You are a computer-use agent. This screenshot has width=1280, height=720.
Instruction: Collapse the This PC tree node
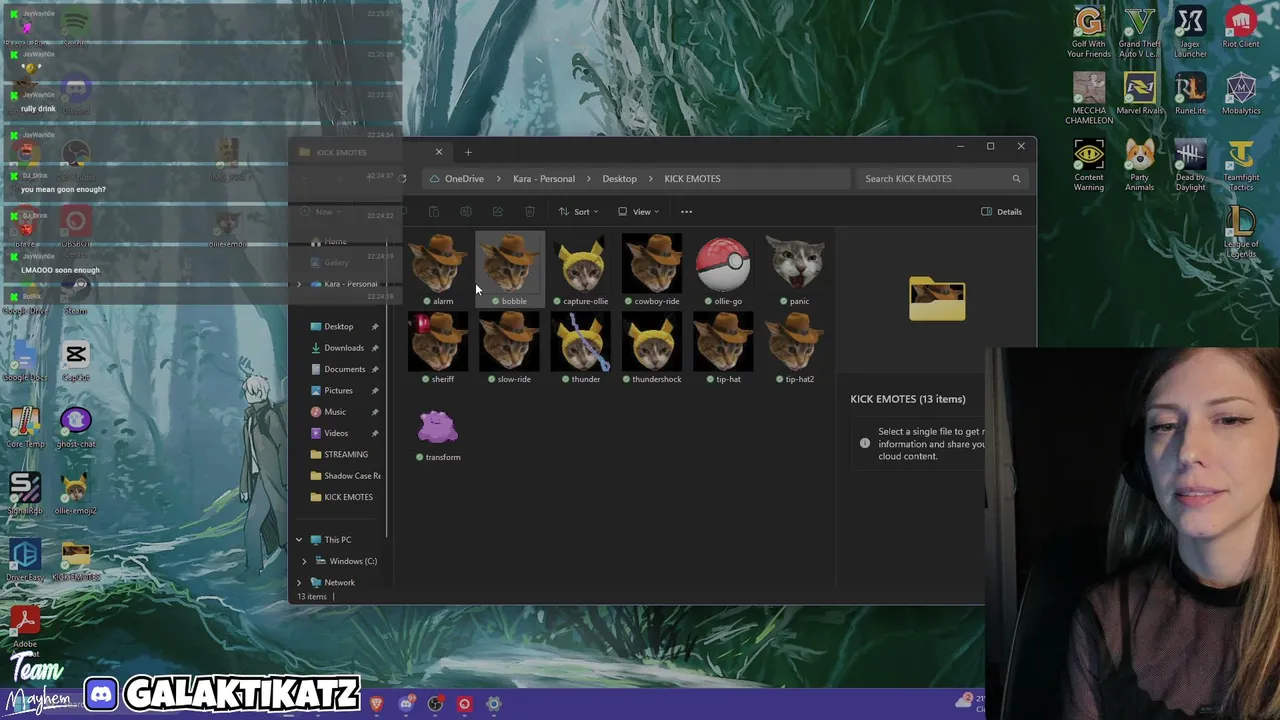pyautogui.click(x=298, y=540)
